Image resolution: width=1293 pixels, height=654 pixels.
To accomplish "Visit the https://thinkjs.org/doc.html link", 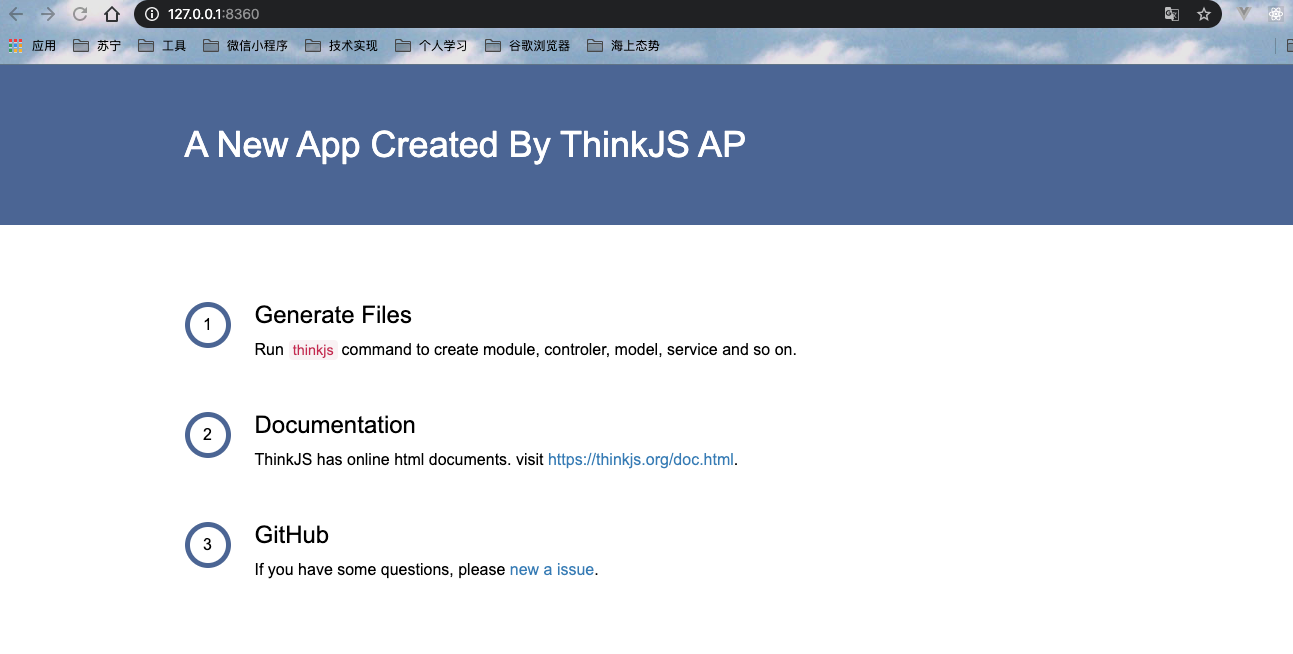I will coord(641,460).
